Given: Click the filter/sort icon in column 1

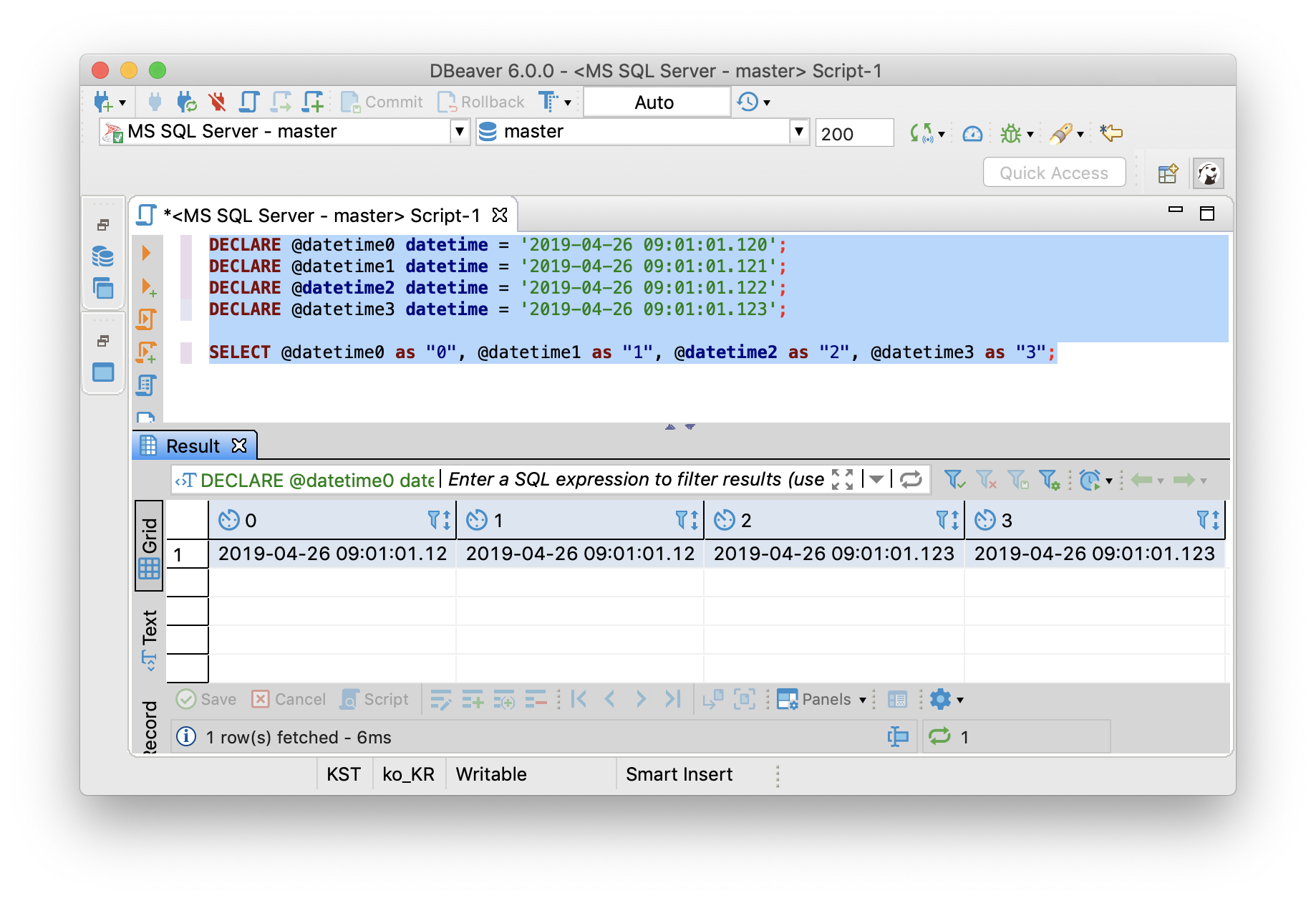Looking at the screenshot, I should click(687, 520).
